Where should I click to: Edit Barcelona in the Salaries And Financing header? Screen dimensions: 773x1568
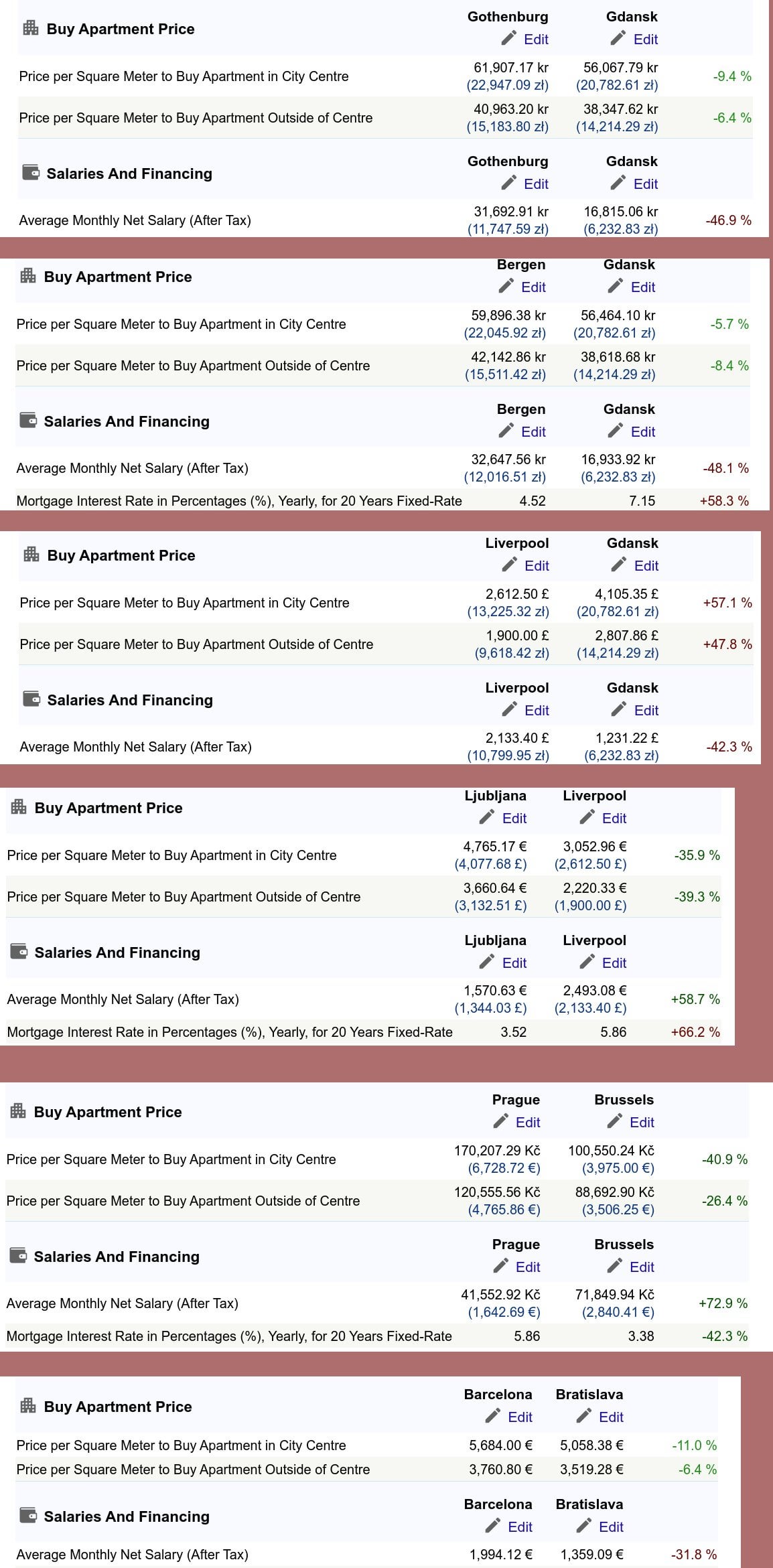click(x=520, y=1526)
